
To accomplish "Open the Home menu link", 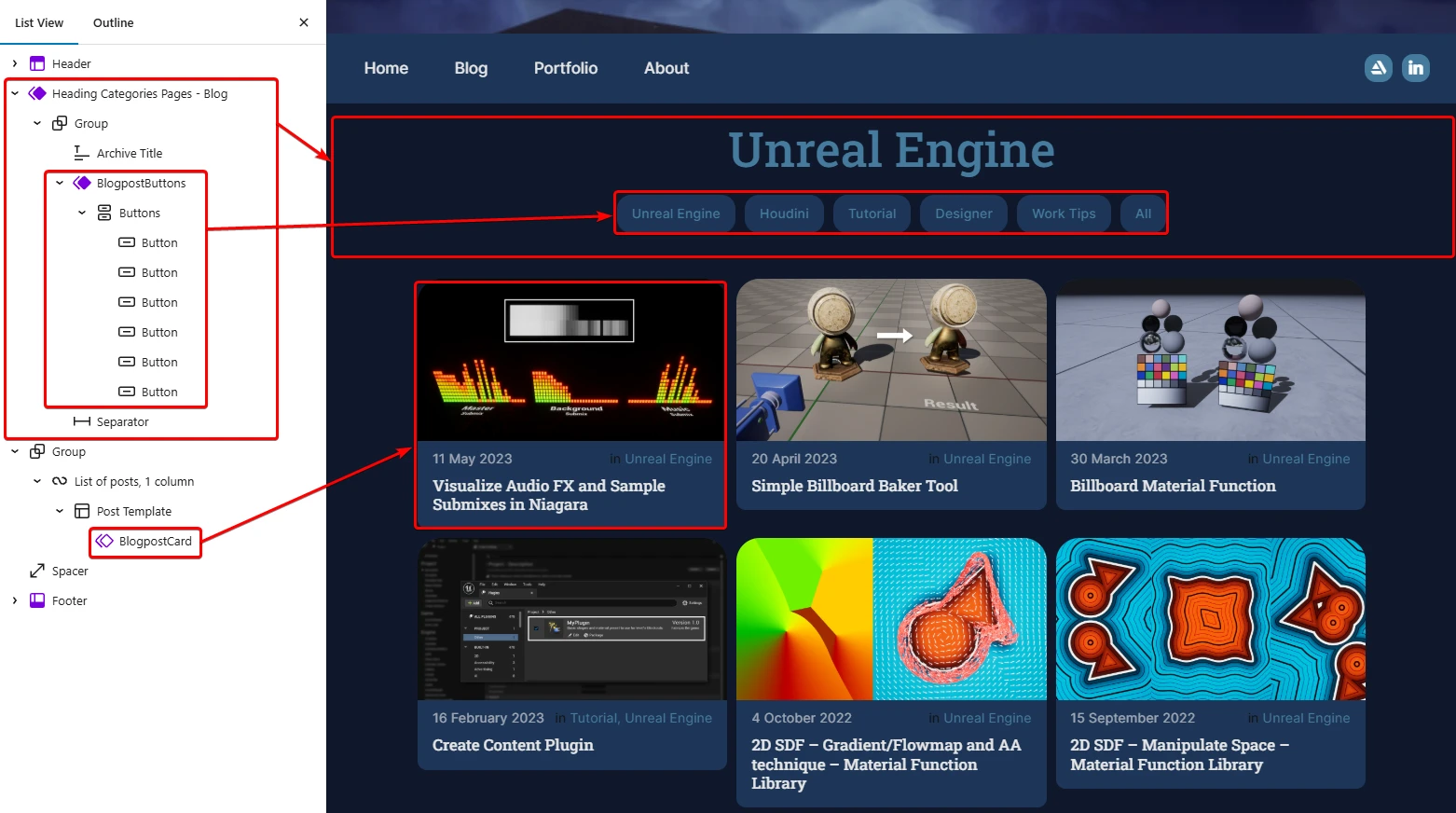I will [x=386, y=68].
